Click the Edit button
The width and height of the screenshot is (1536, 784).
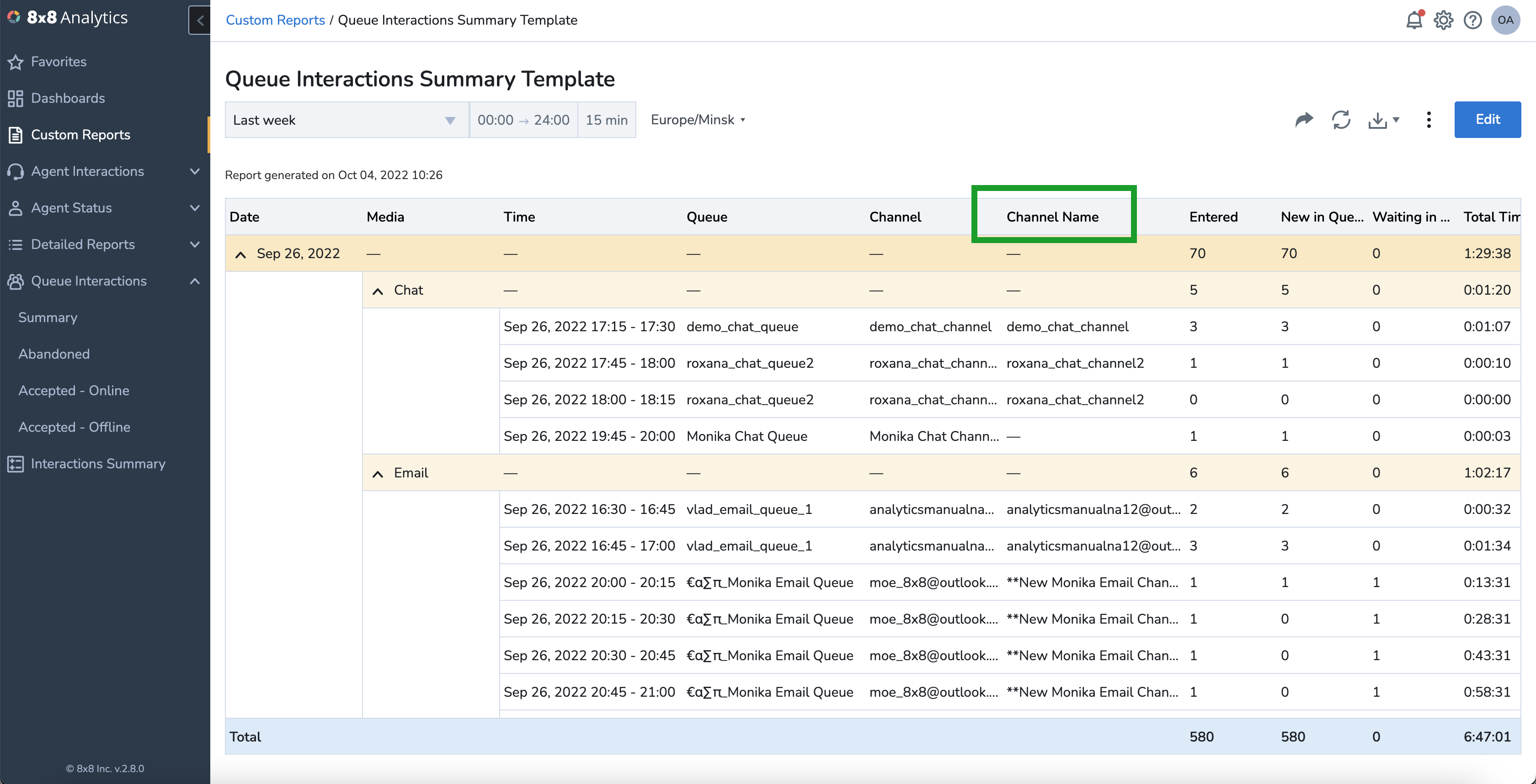[1487, 120]
